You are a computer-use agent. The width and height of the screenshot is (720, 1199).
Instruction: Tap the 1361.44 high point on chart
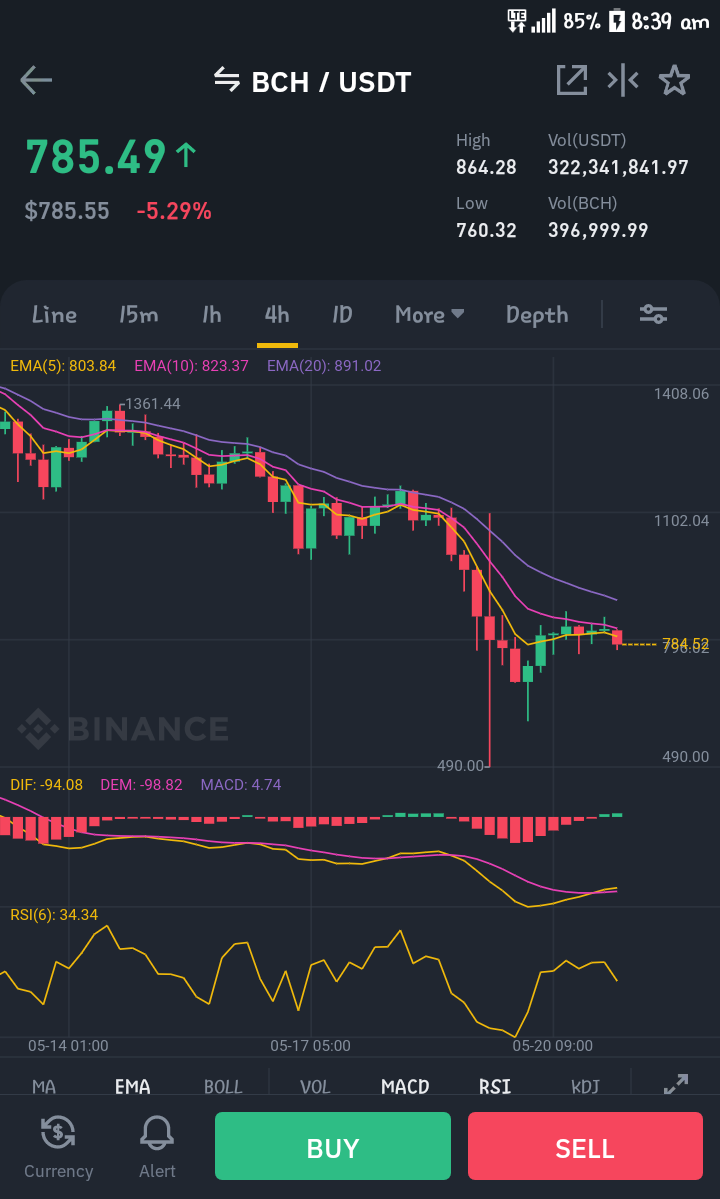click(x=152, y=404)
